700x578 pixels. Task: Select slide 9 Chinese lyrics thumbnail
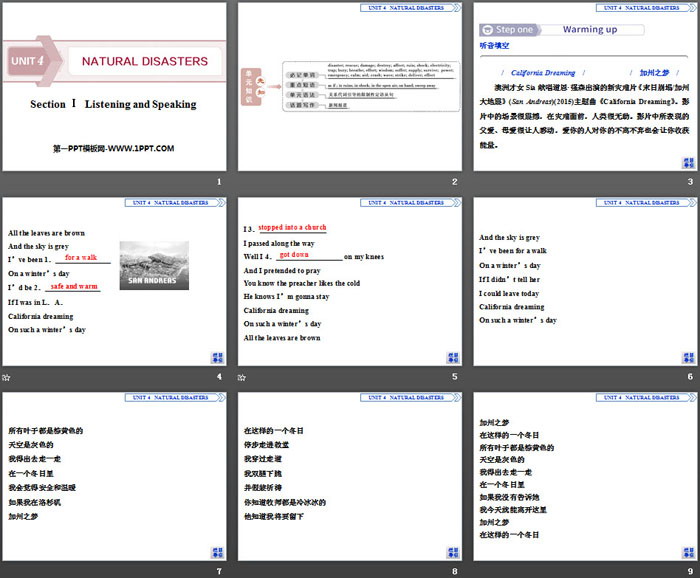pyautogui.click(x=585, y=476)
